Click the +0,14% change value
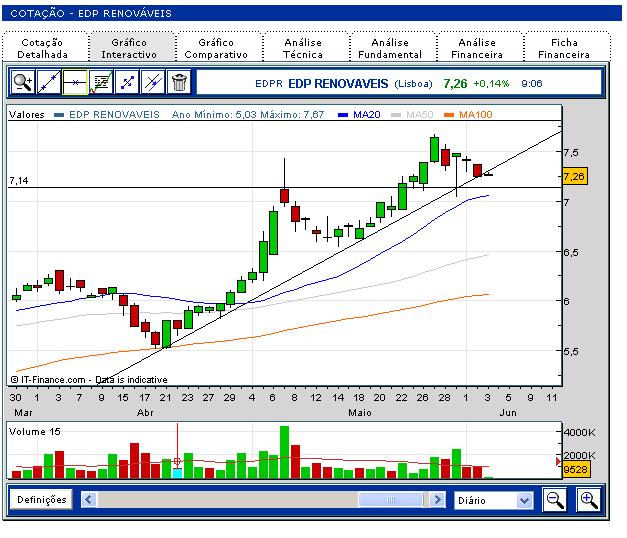 pos(491,83)
